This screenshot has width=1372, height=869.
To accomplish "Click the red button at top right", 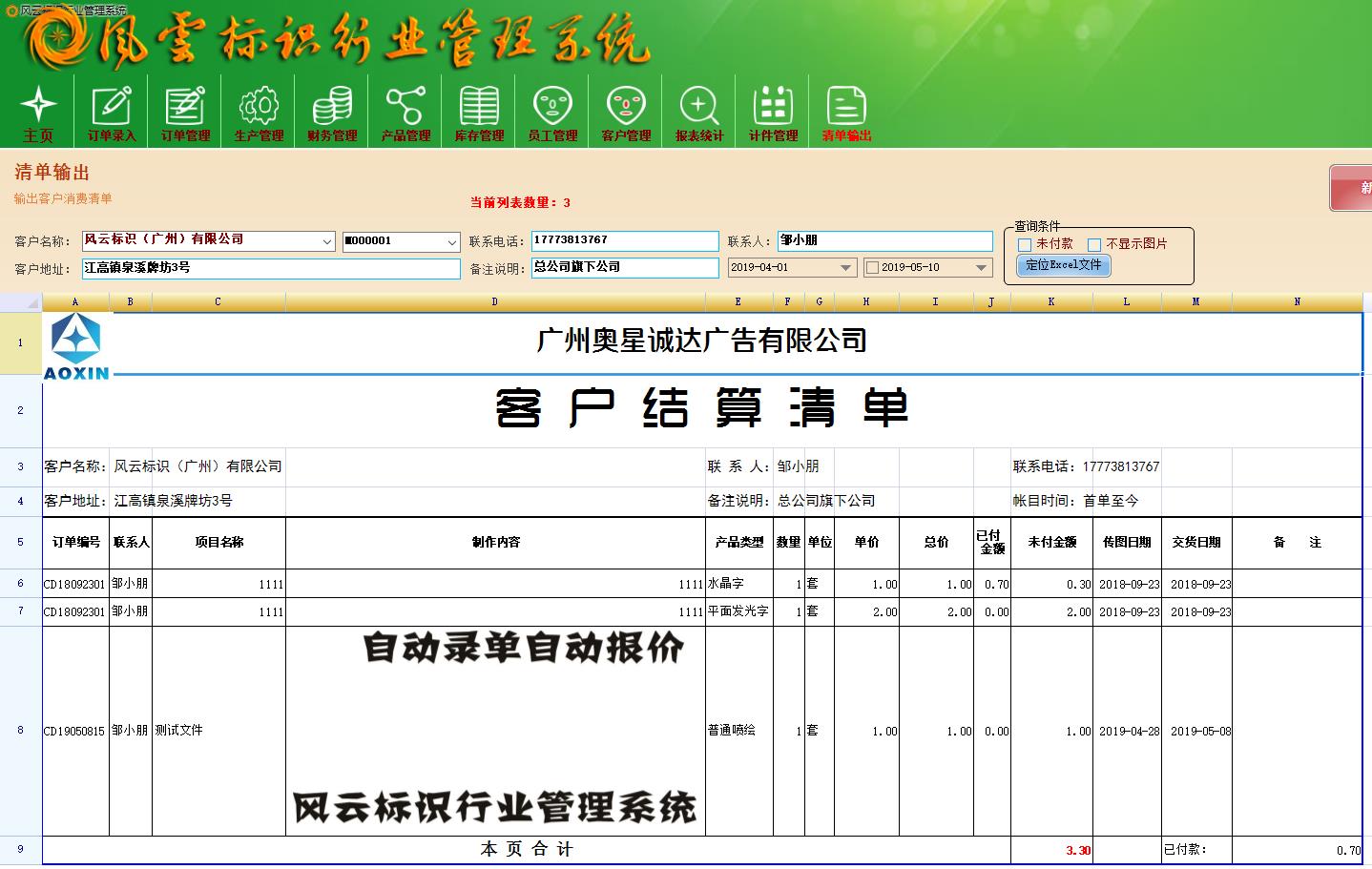I will pyautogui.click(x=1352, y=187).
